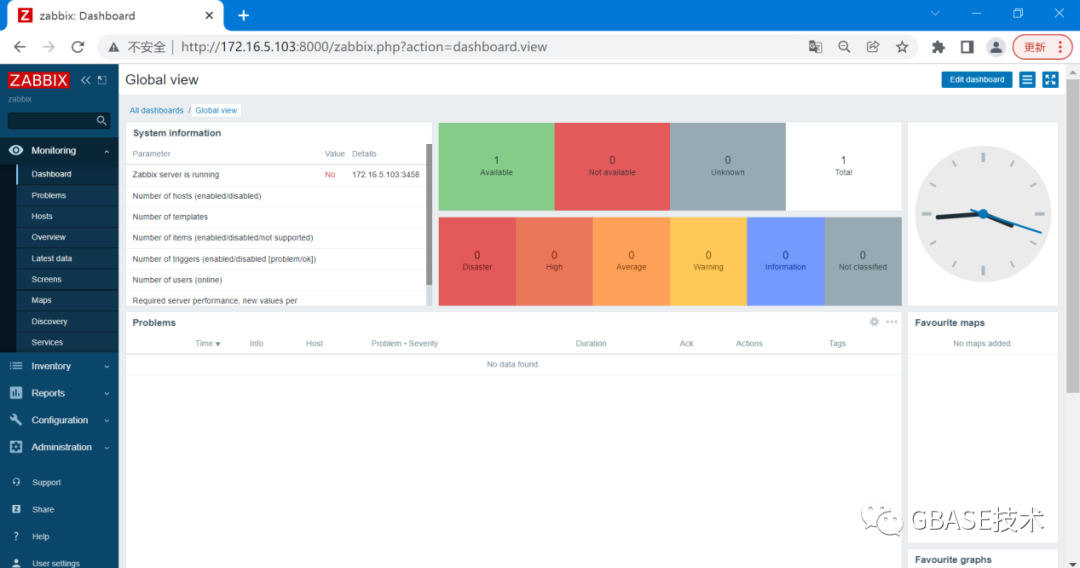Click the Average severity tile

click(632, 261)
